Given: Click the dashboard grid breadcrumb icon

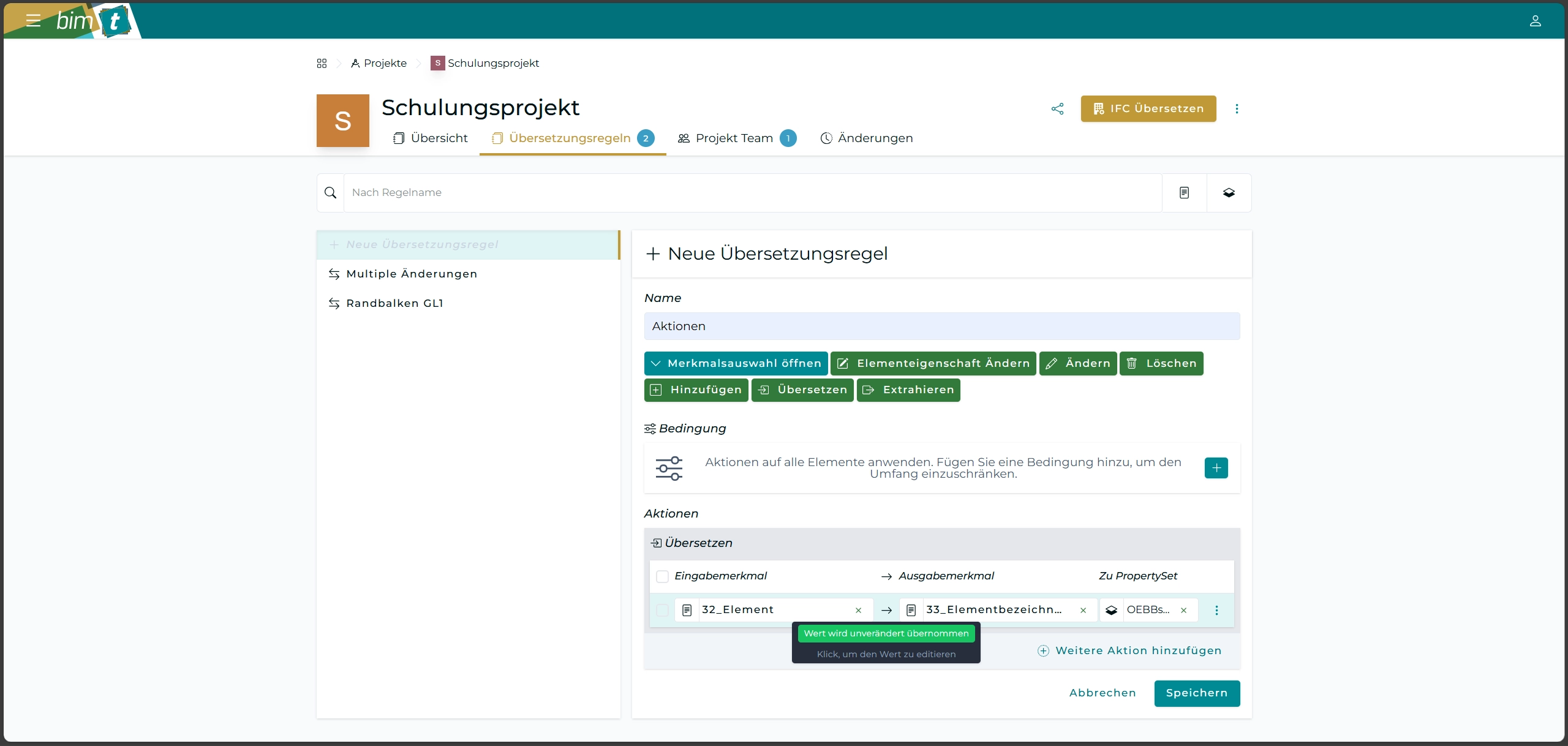Looking at the screenshot, I should click(x=322, y=64).
